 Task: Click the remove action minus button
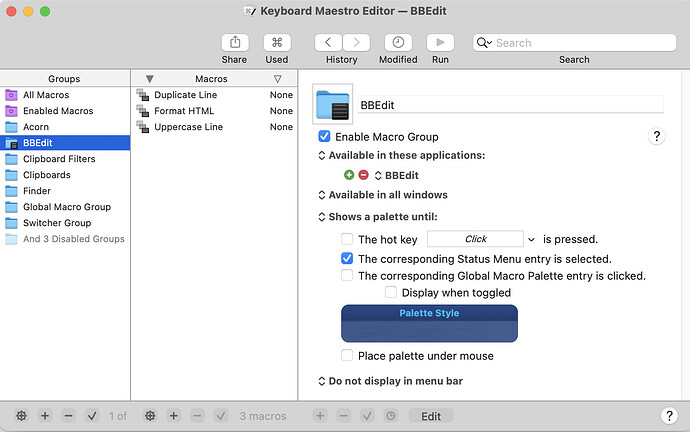tap(344, 416)
